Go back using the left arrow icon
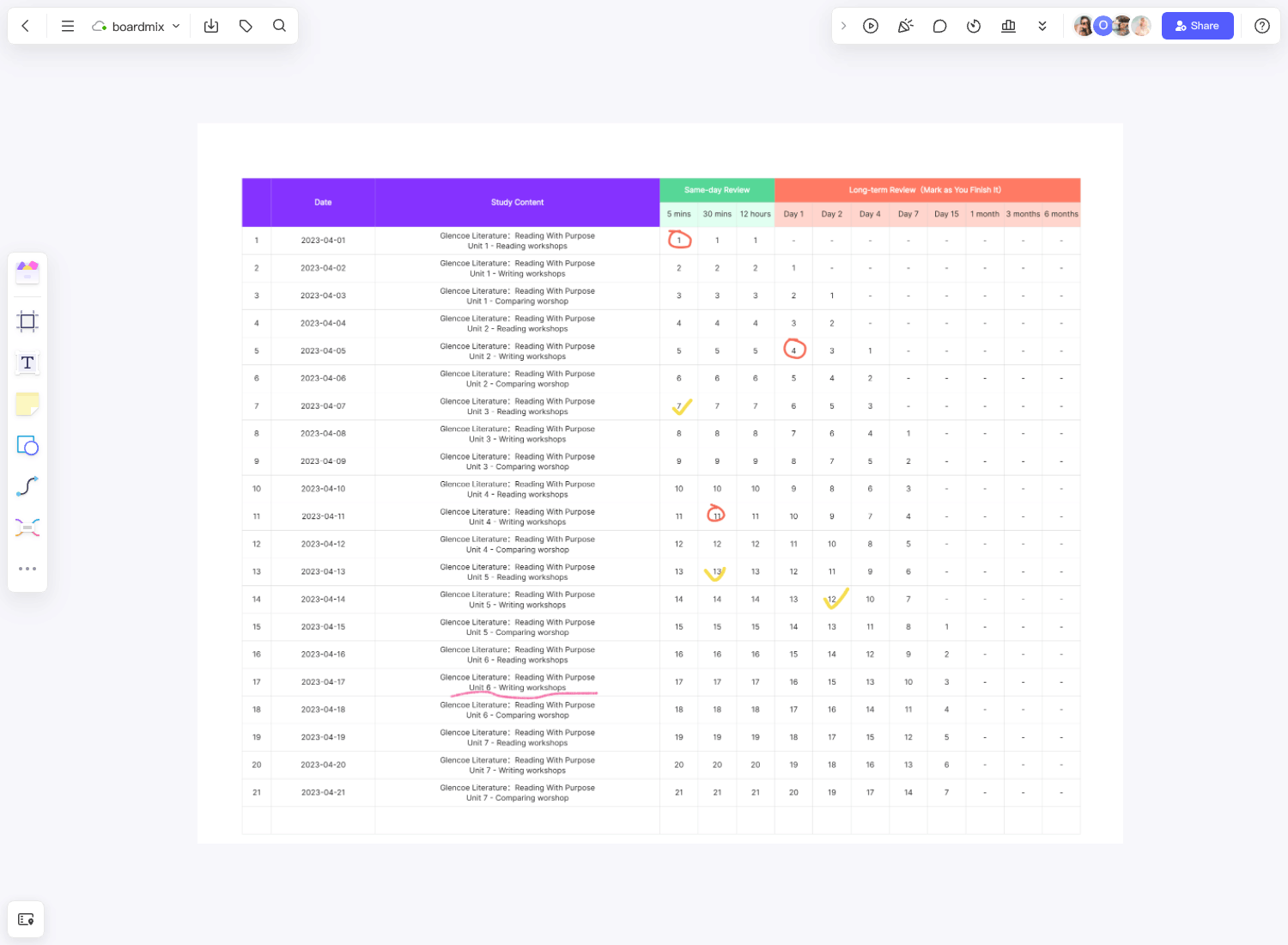The width and height of the screenshot is (1288, 945). pos(26,26)
